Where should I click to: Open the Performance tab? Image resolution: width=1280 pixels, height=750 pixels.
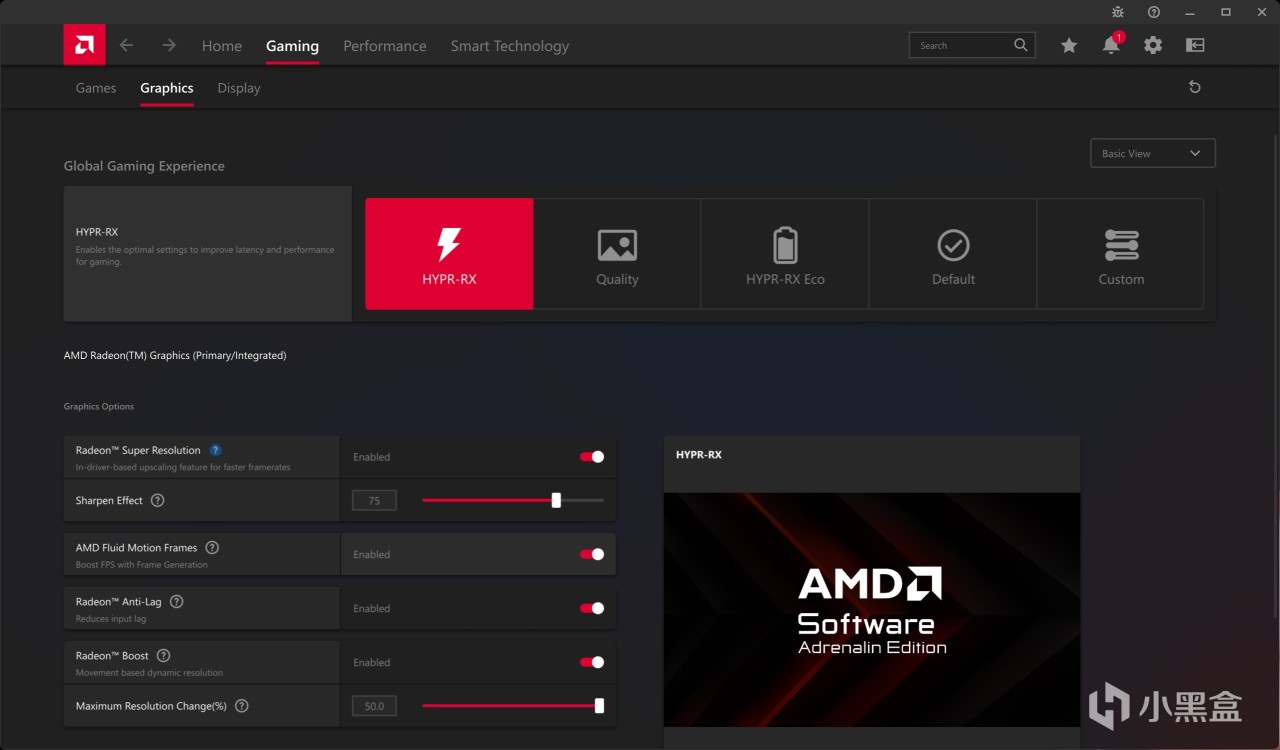385,46
